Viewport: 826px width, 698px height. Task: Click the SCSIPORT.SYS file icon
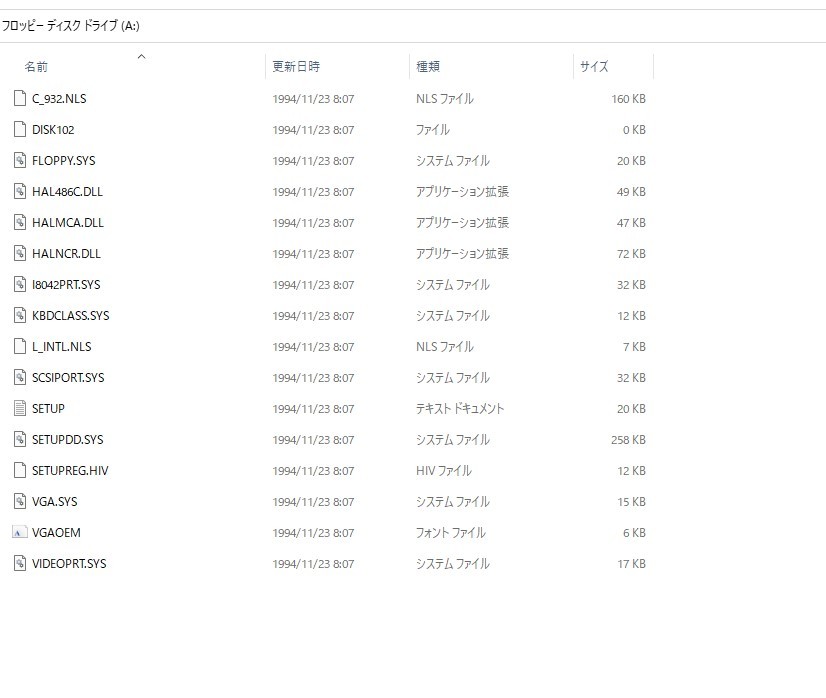(19, 378)
